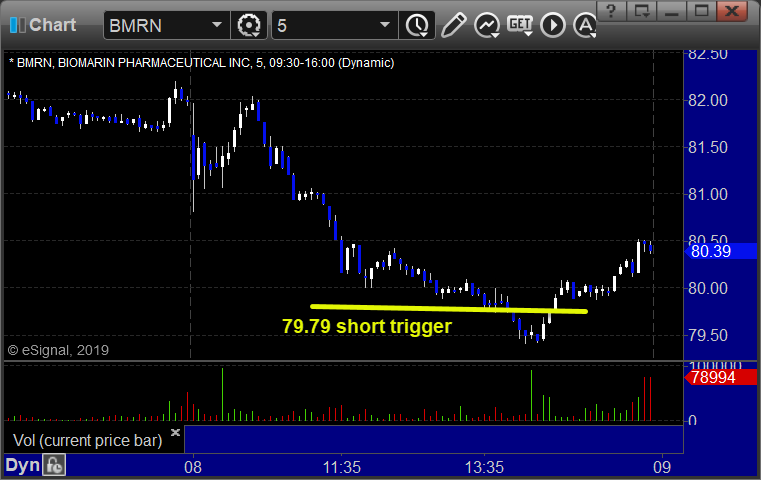Click the 80.00 price axis label

tap(708, 288)
